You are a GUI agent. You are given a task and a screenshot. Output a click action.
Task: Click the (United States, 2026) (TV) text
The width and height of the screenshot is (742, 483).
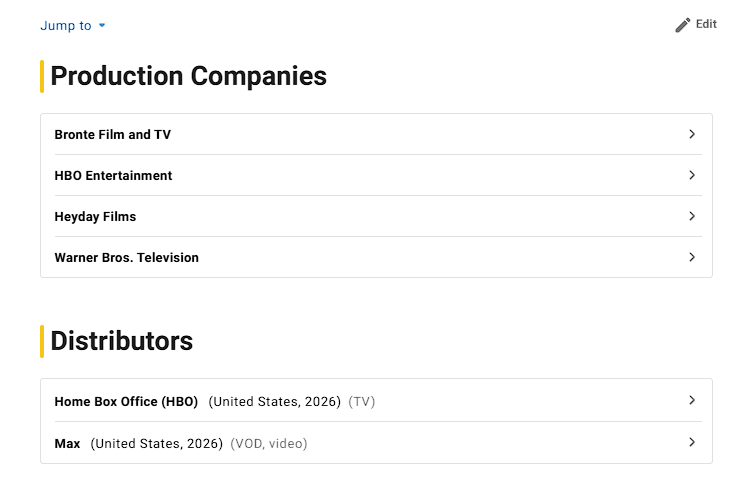click(291, 402)
